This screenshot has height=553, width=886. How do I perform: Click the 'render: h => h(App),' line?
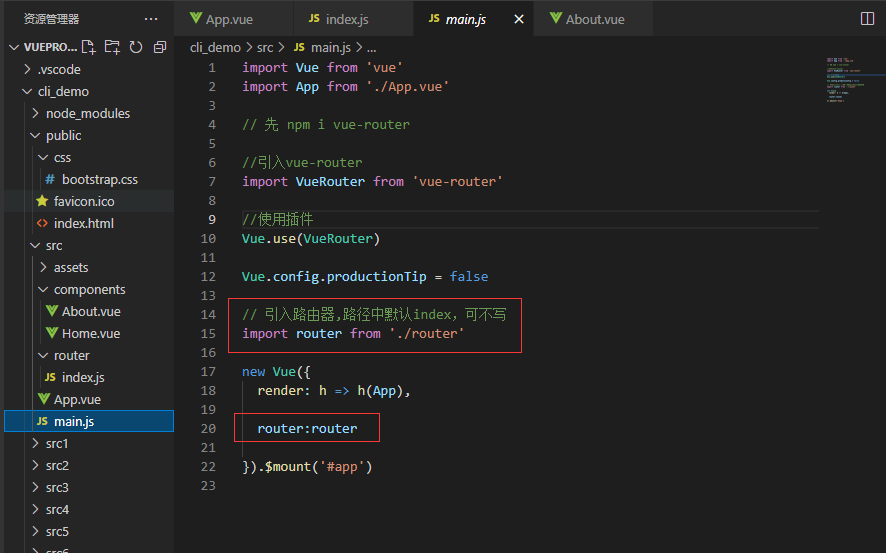334,391
